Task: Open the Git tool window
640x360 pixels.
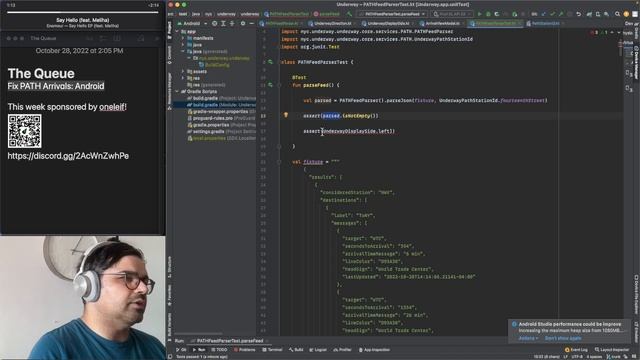Action: [181, 350]
